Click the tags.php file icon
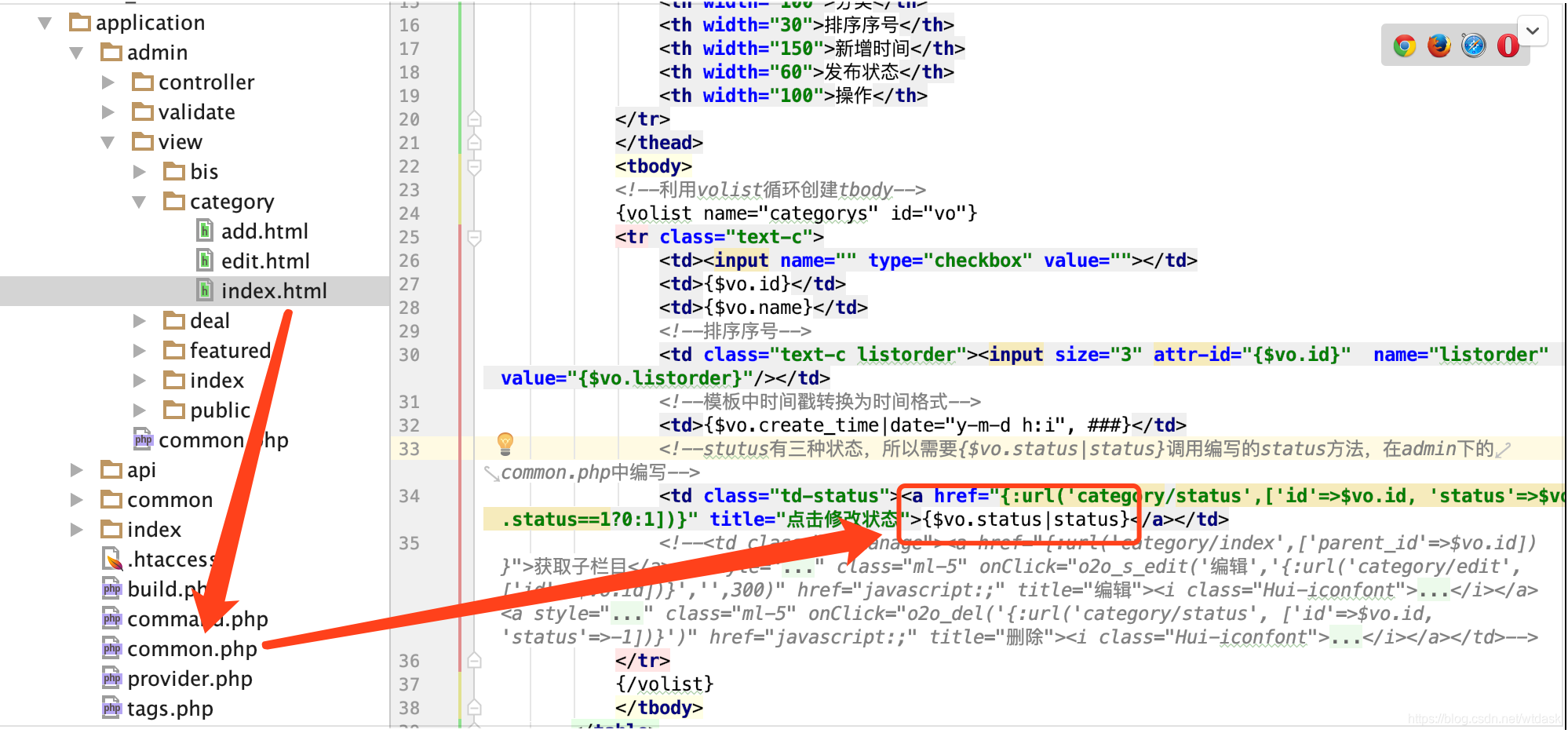This screenshot has height=733, width=1568. click(x=111, y=708)
